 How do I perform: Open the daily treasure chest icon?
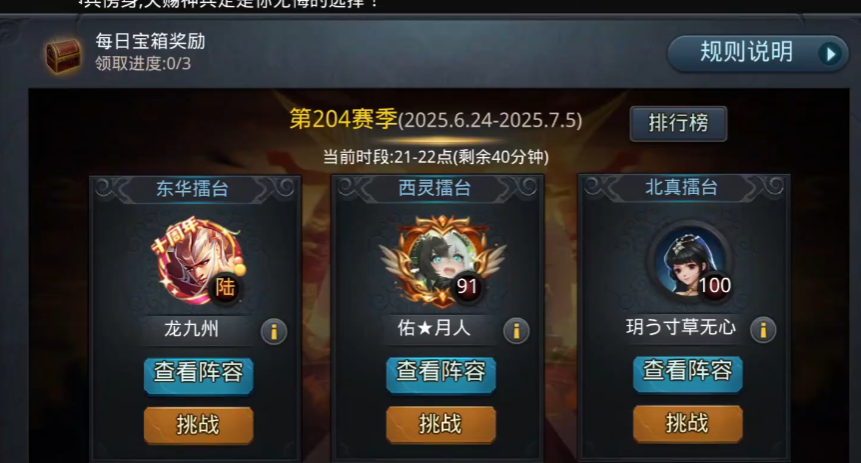(x=63, y=54)
